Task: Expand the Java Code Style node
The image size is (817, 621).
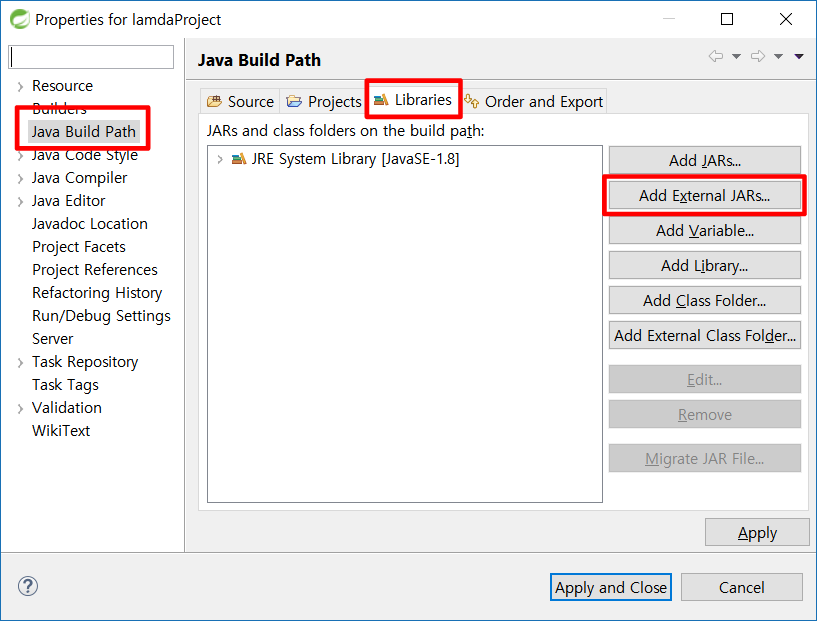Action: tap(20, 156)
